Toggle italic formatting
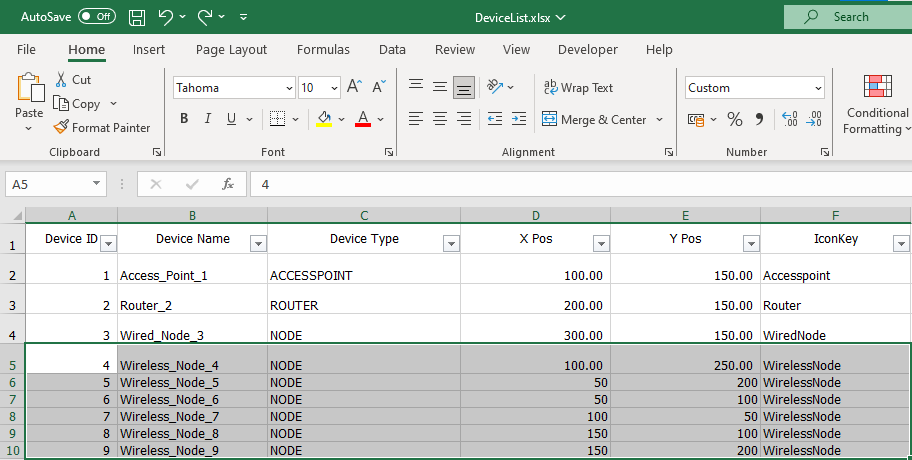 click(208, 119)
